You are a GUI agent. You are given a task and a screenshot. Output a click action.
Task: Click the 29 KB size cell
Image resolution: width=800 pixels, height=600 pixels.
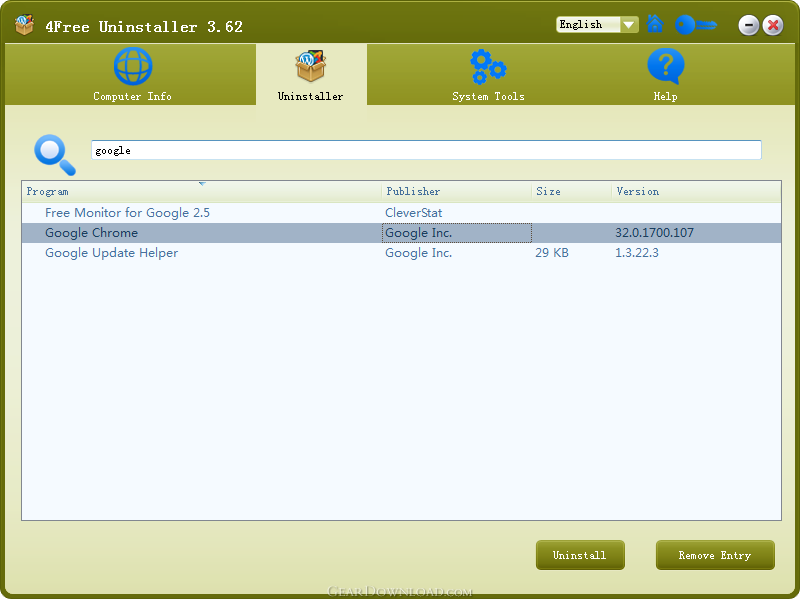[552, 253]
